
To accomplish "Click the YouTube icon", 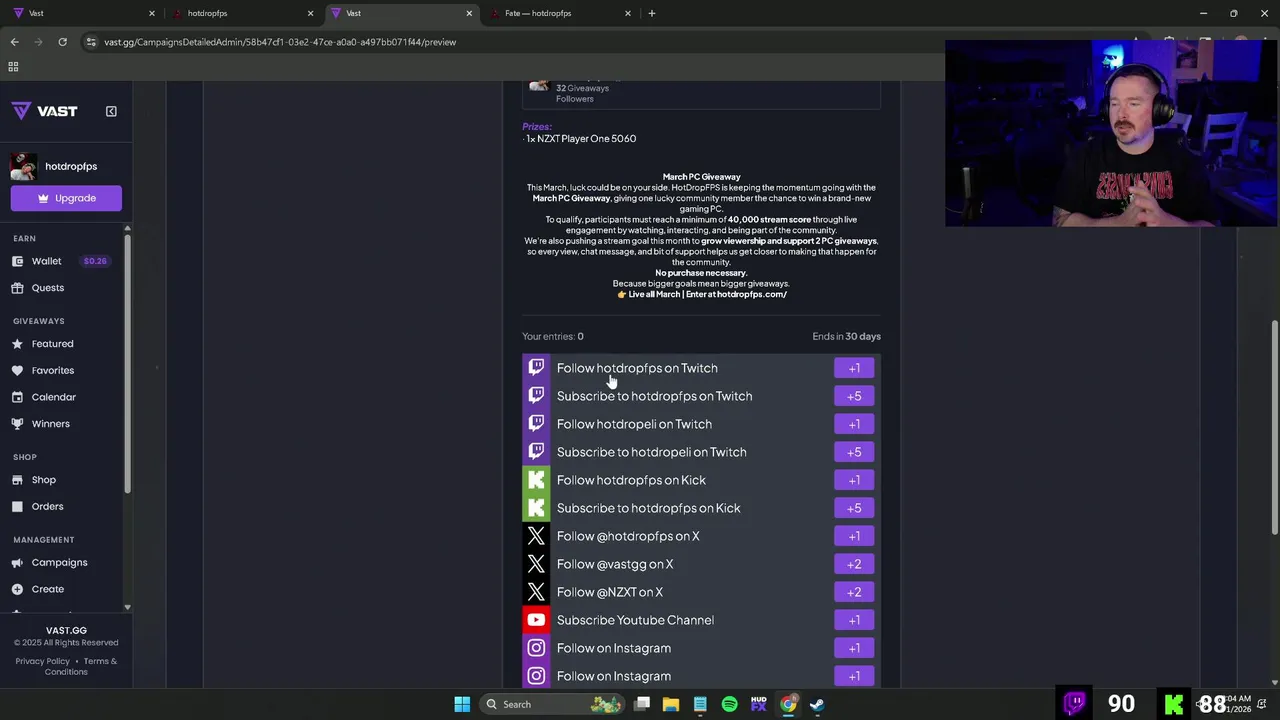I will coord(536,620).
